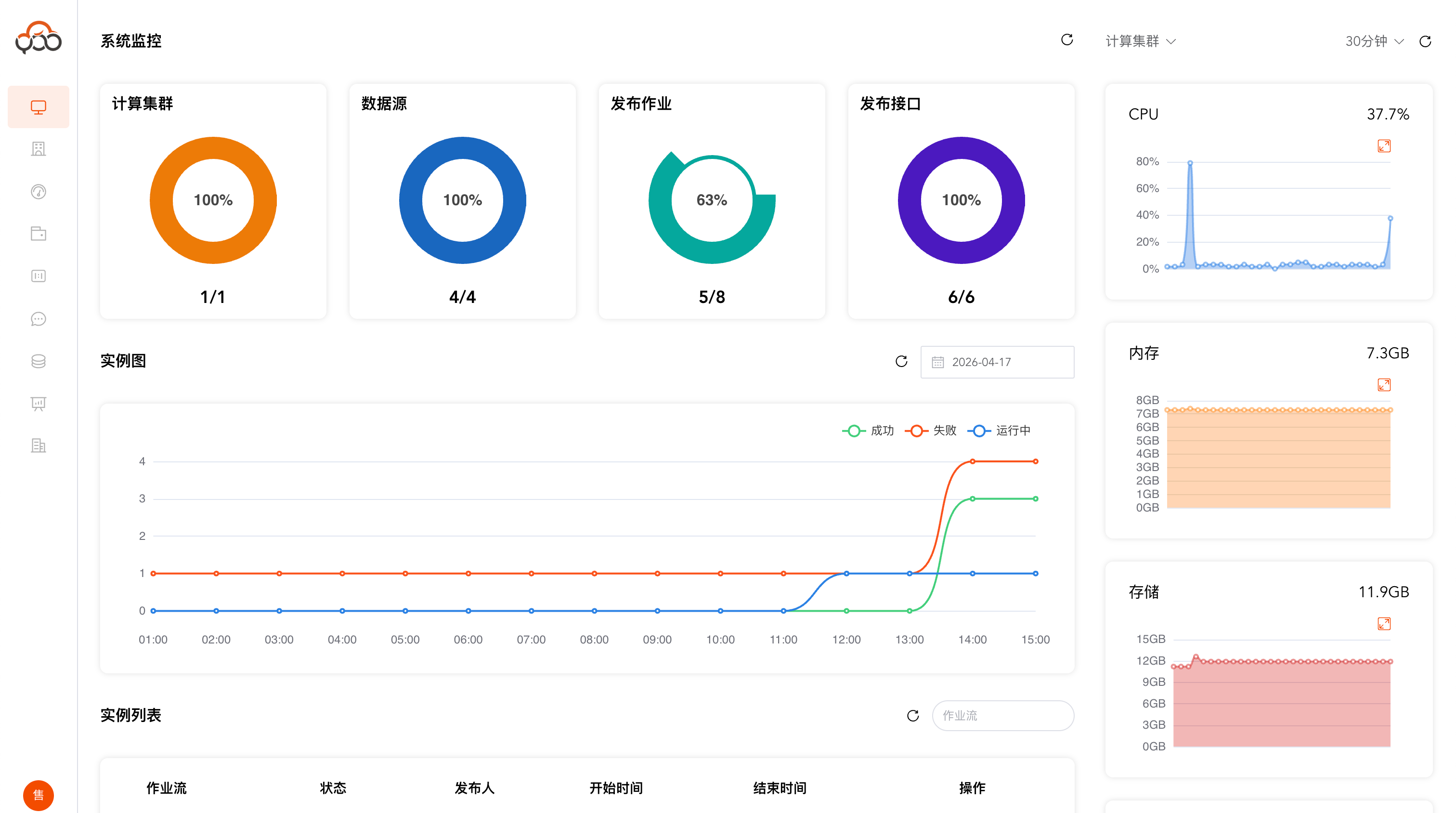The height and width of the screenshot is (813, 1456).
Task: Click the presentation board sidebar icon
Action: pos(39,403)
